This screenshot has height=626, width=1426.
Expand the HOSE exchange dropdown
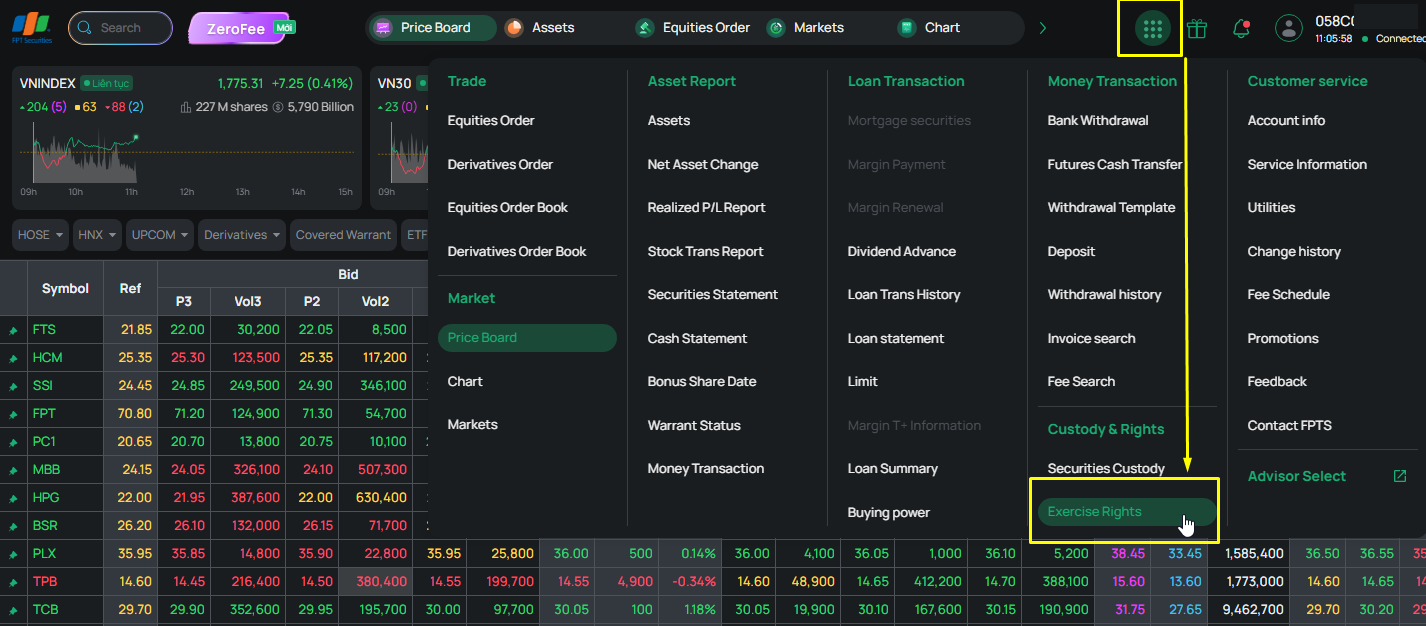click(x=41, y=235)
